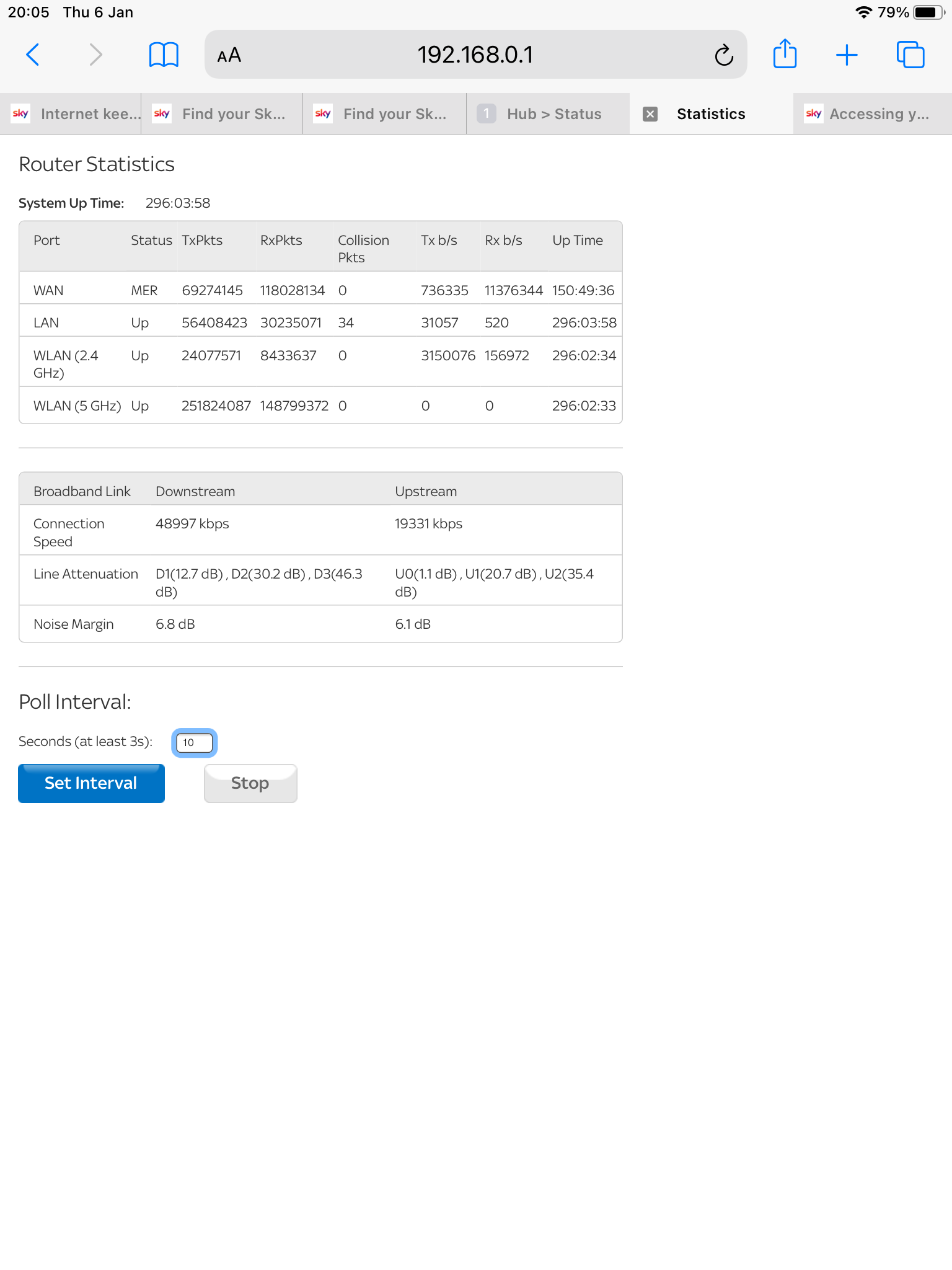Select downstream noise margin 6.8 dB
Image resolution: width=952 pixels, height=1270 pixels.
[175, 624]
